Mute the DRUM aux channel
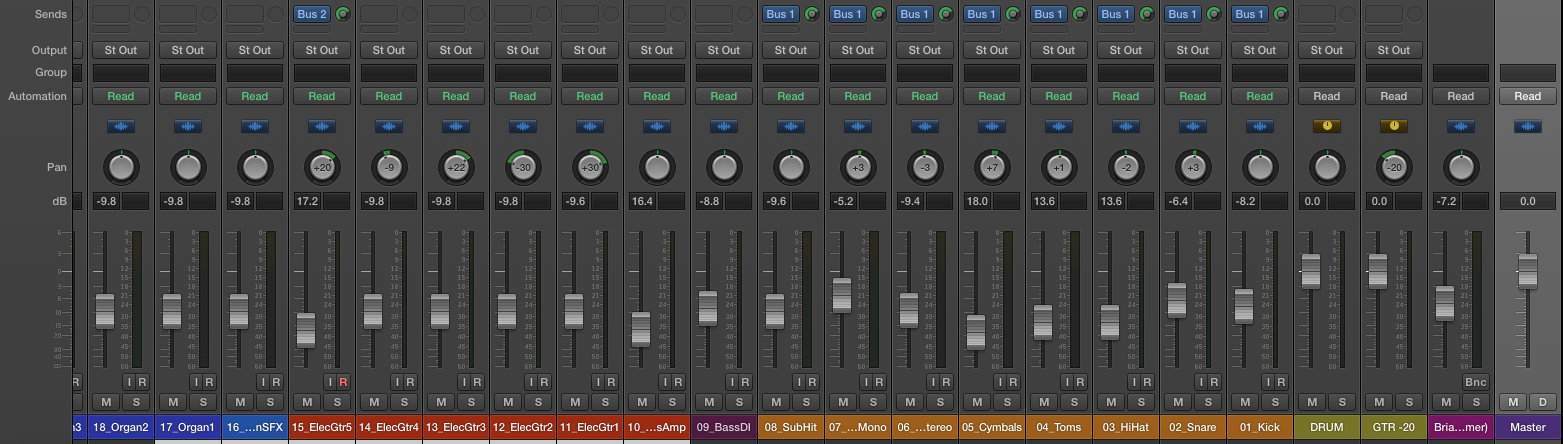 tap(1315, 402)
